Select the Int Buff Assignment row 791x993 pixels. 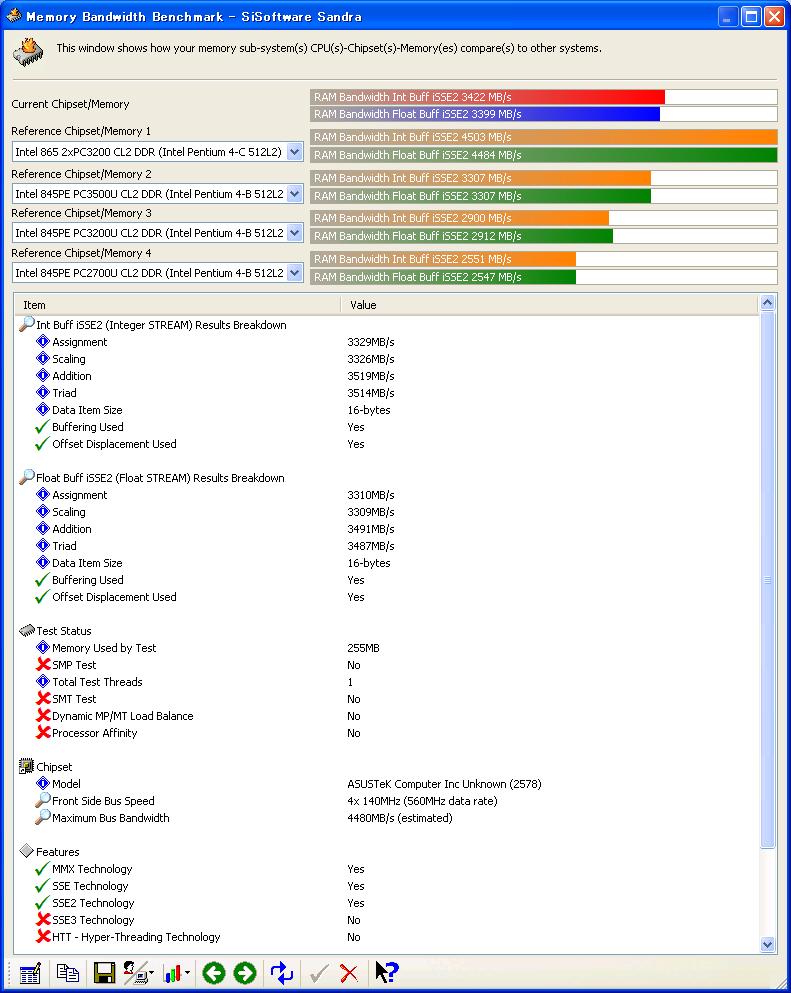pyautogui.click(x=386, y=342)
